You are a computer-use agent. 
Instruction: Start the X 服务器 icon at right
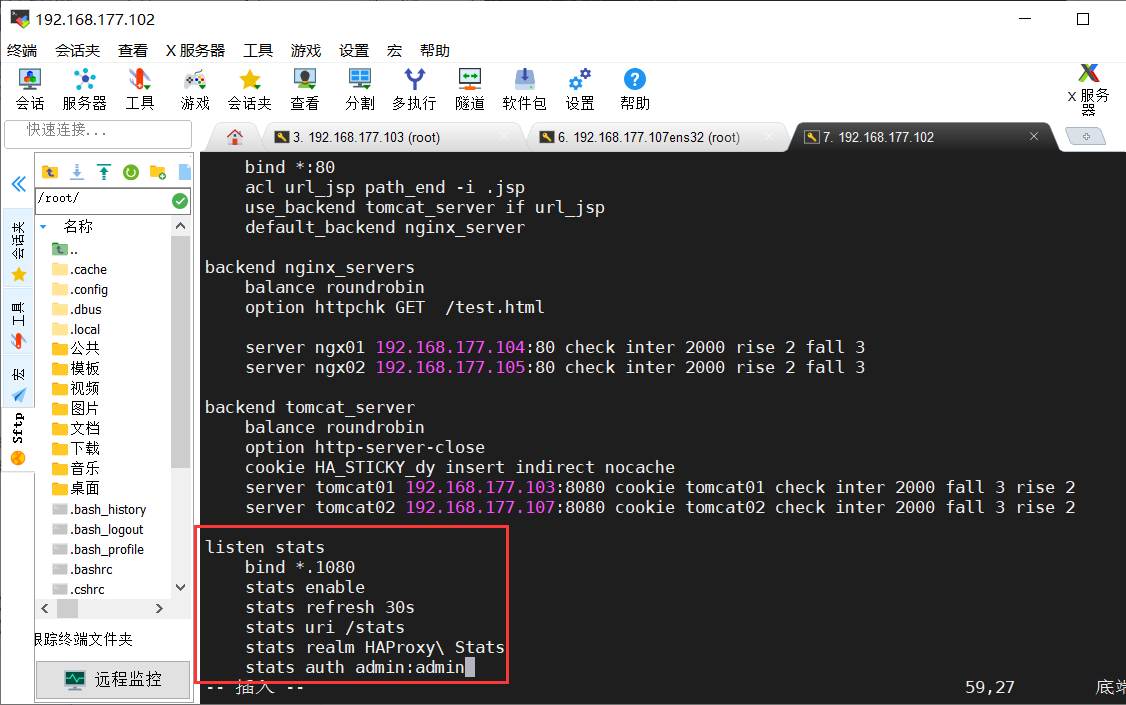pyautogui.click(x=1089, y=89)
